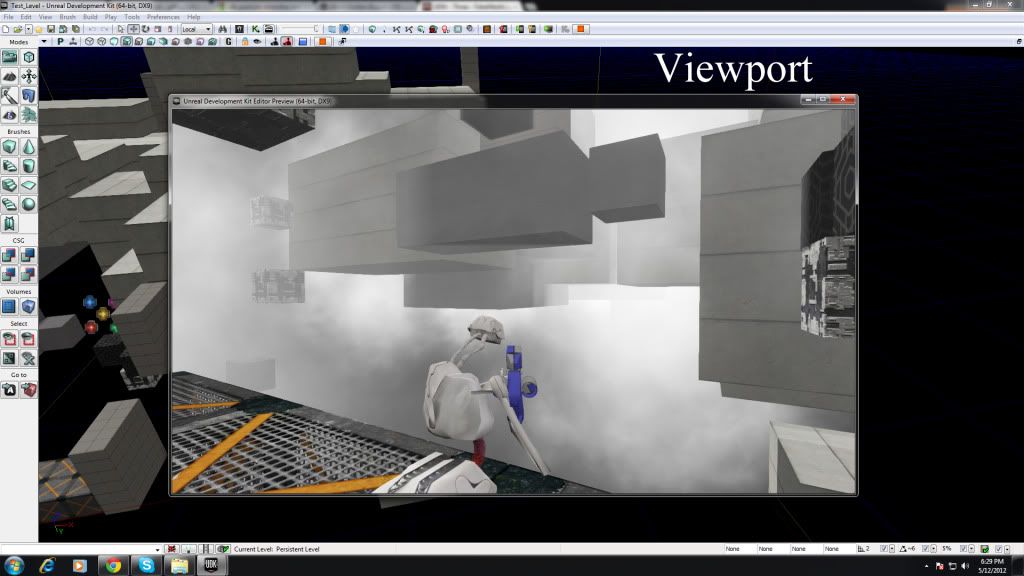1024x576 pixels.
Task: Open the View menu
Action: pyautogui.click(x=45, y=17)
